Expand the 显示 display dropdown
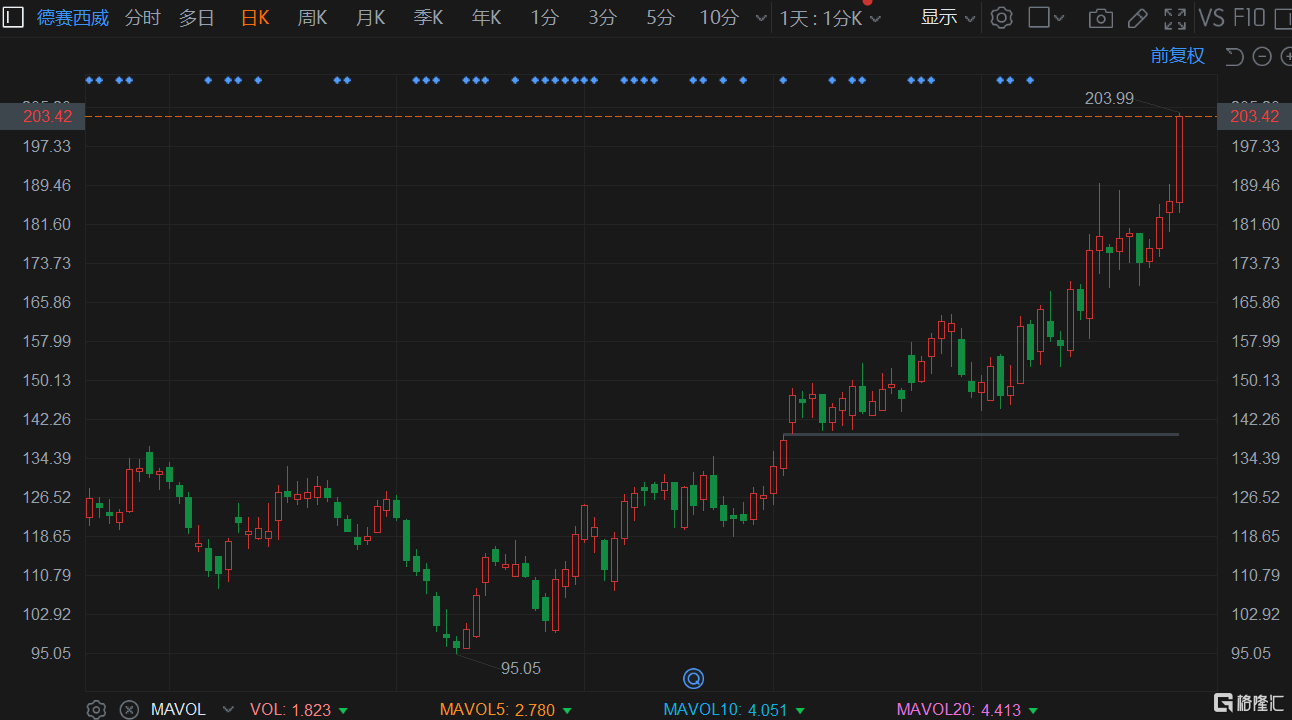The image size is (1292, 720). coord(947,18)
